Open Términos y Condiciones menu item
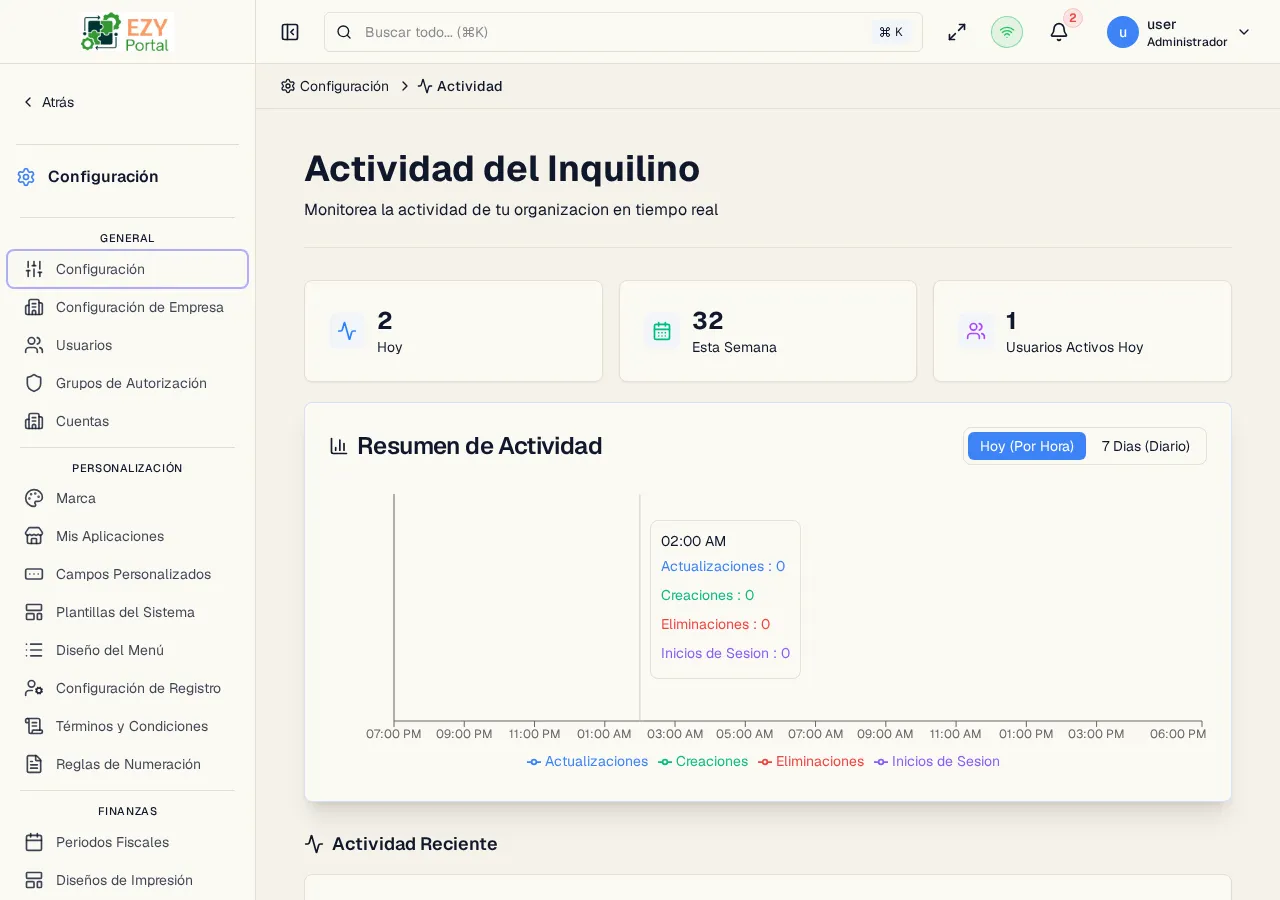Viewport: 1280px width, 900px height. (127, 726)
